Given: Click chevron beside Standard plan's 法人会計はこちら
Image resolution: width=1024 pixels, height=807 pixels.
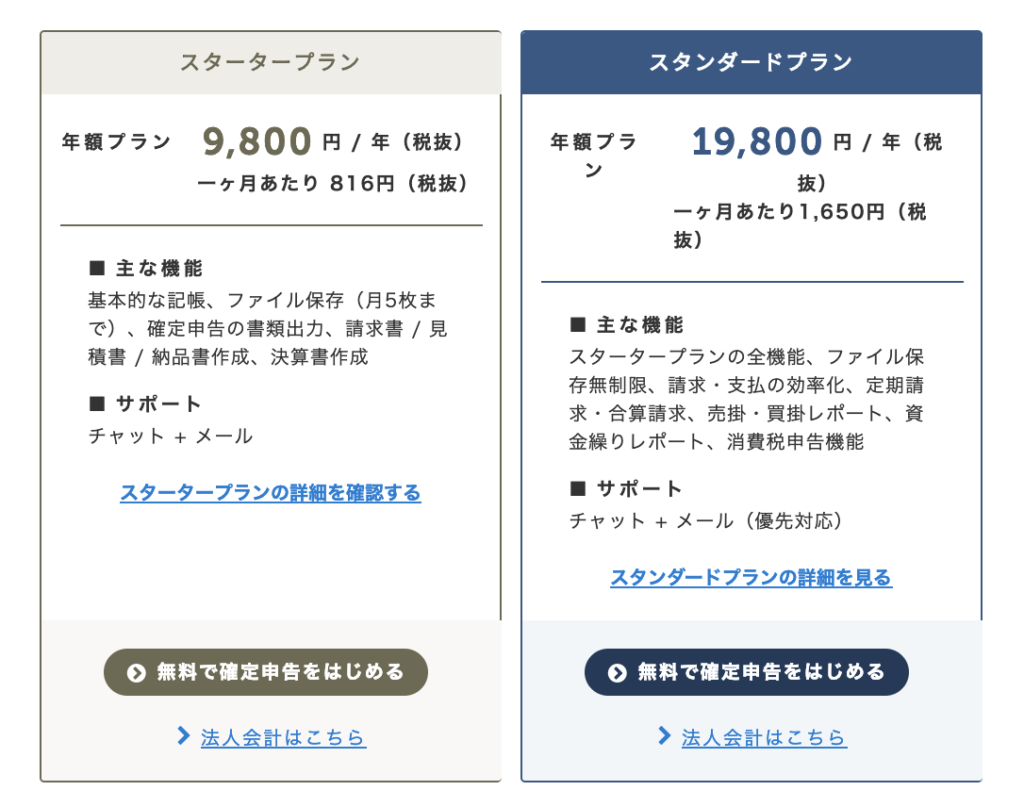Looking at the screenshot, I should click(664, 736).
